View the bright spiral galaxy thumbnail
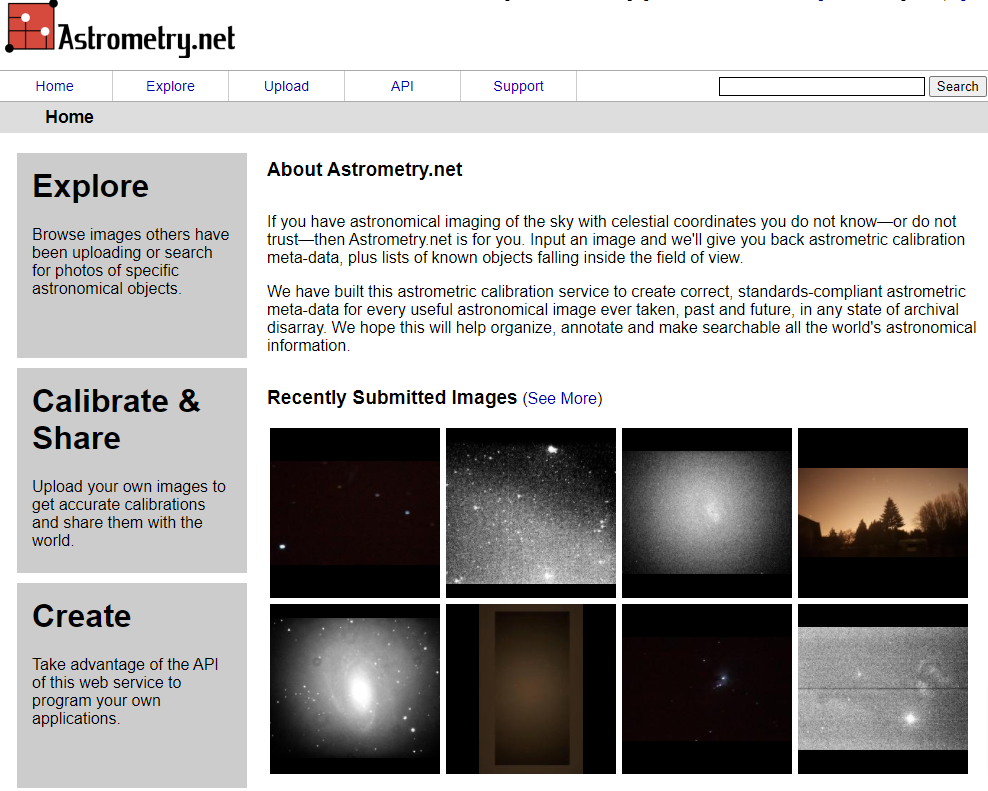 [x=355, y=689]
